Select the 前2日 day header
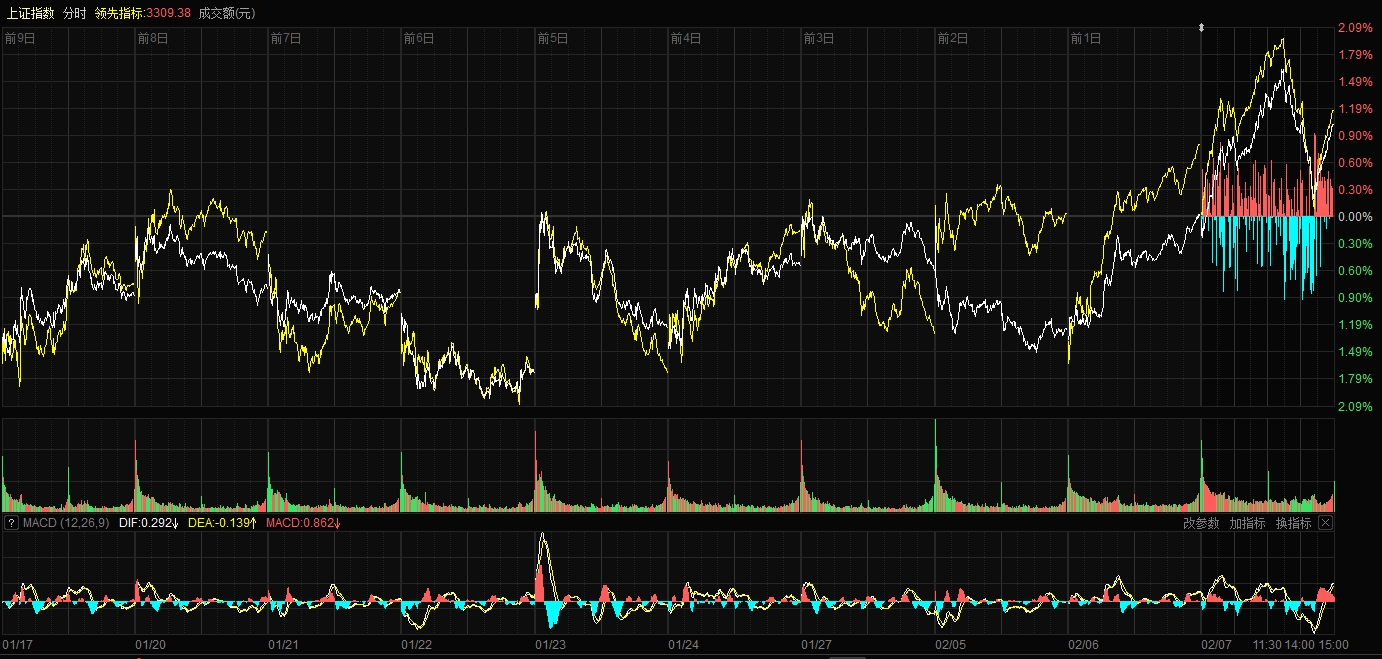The width and height of the screenshot is (1382, 659). tap(952, 39)
